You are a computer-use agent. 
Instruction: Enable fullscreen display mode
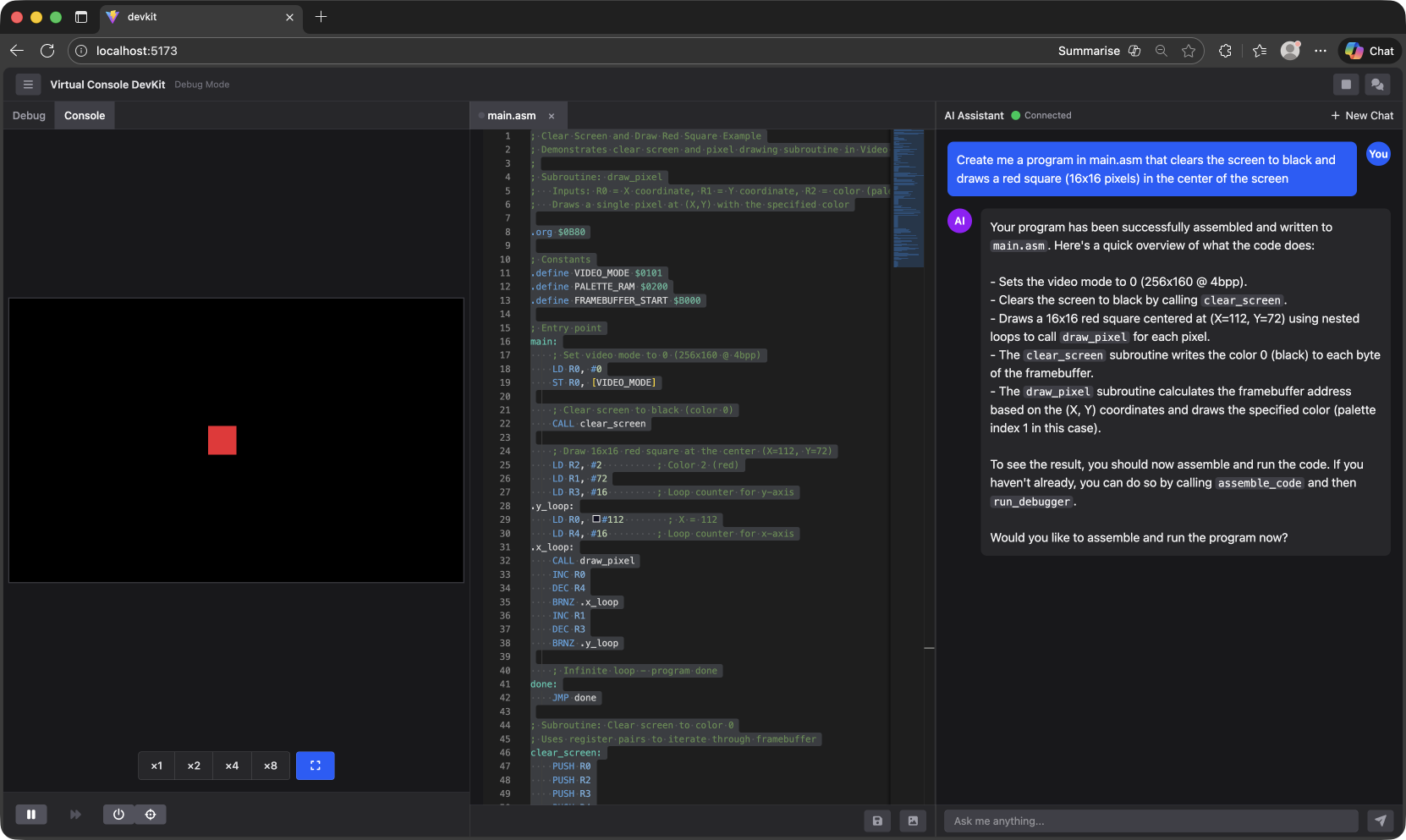click(315, 766)
